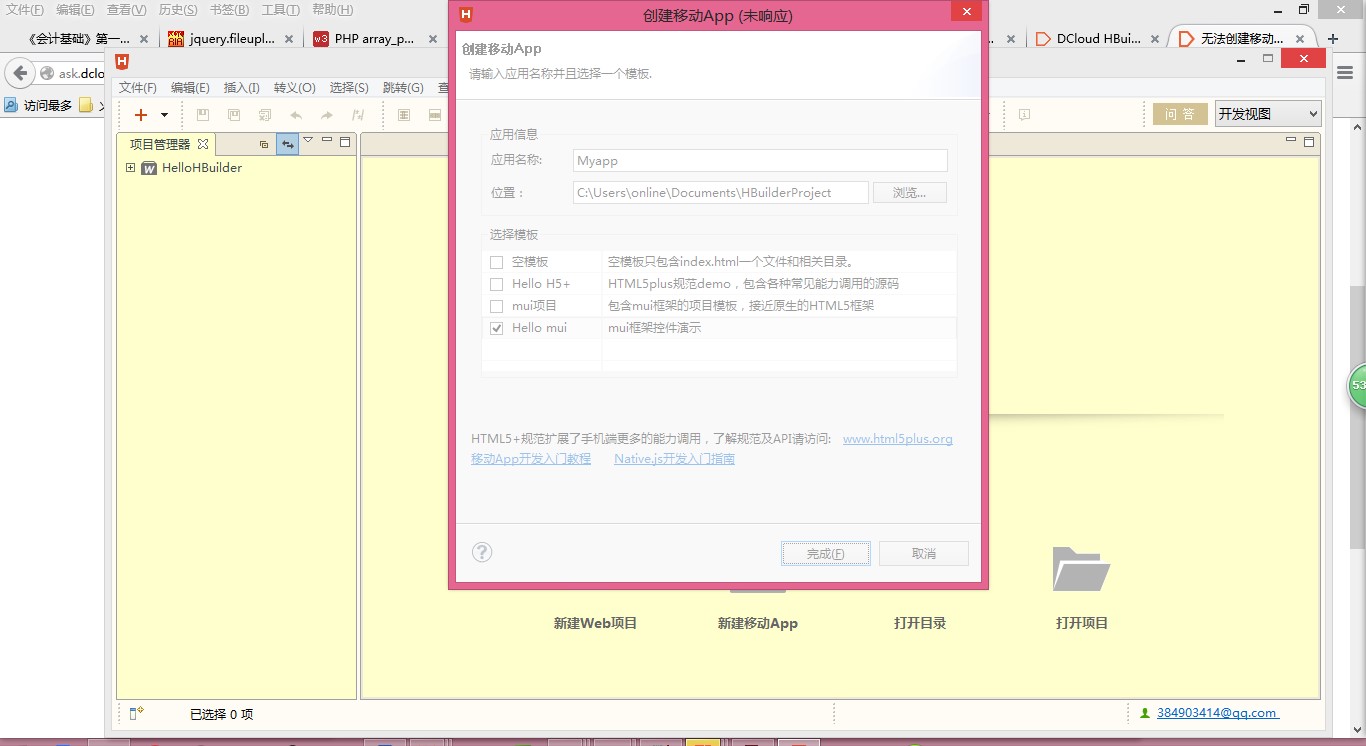Click the Undo arrow in HBuilder toolbar

(296, 115)
